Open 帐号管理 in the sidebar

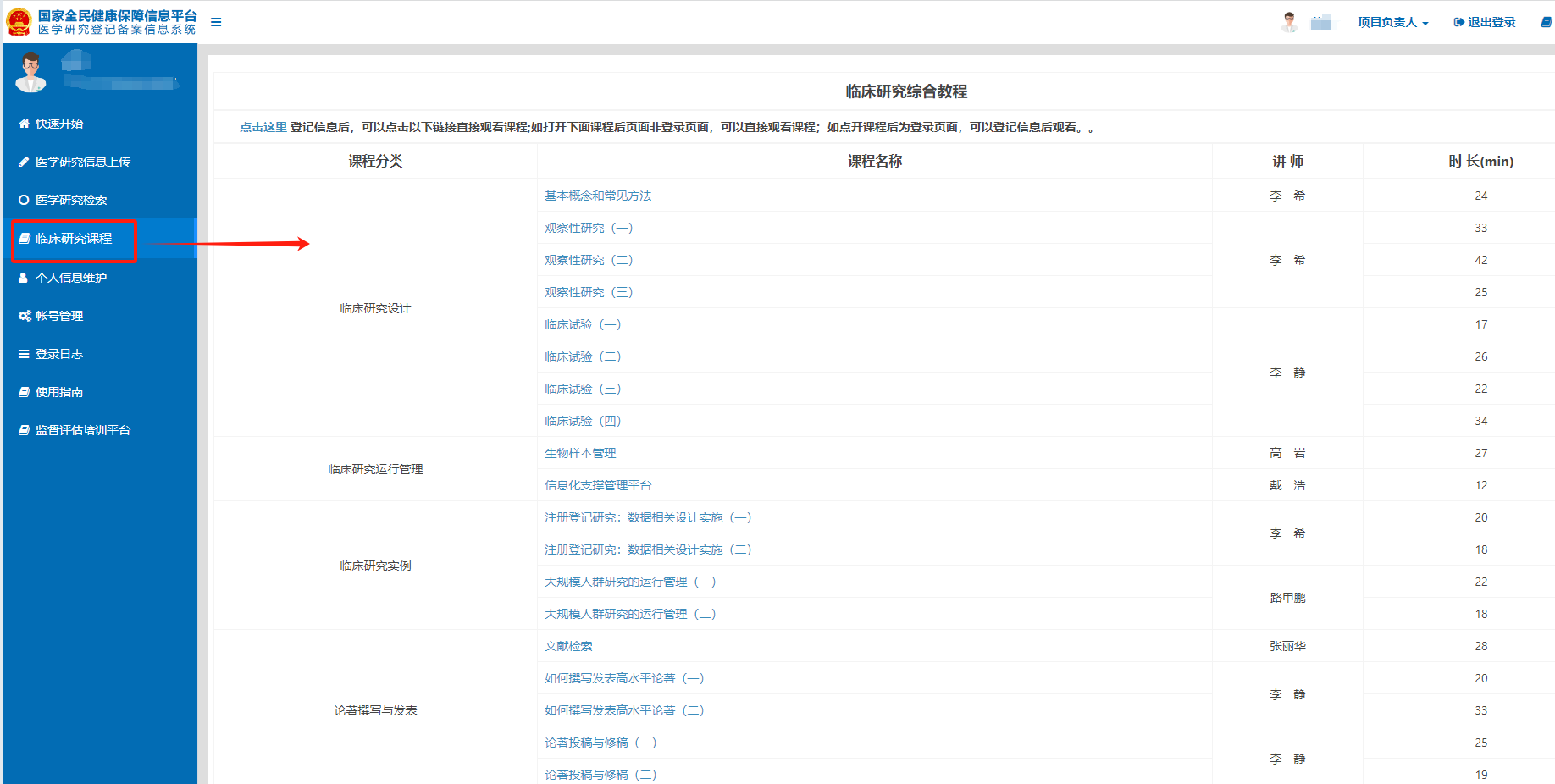point(100,316)
